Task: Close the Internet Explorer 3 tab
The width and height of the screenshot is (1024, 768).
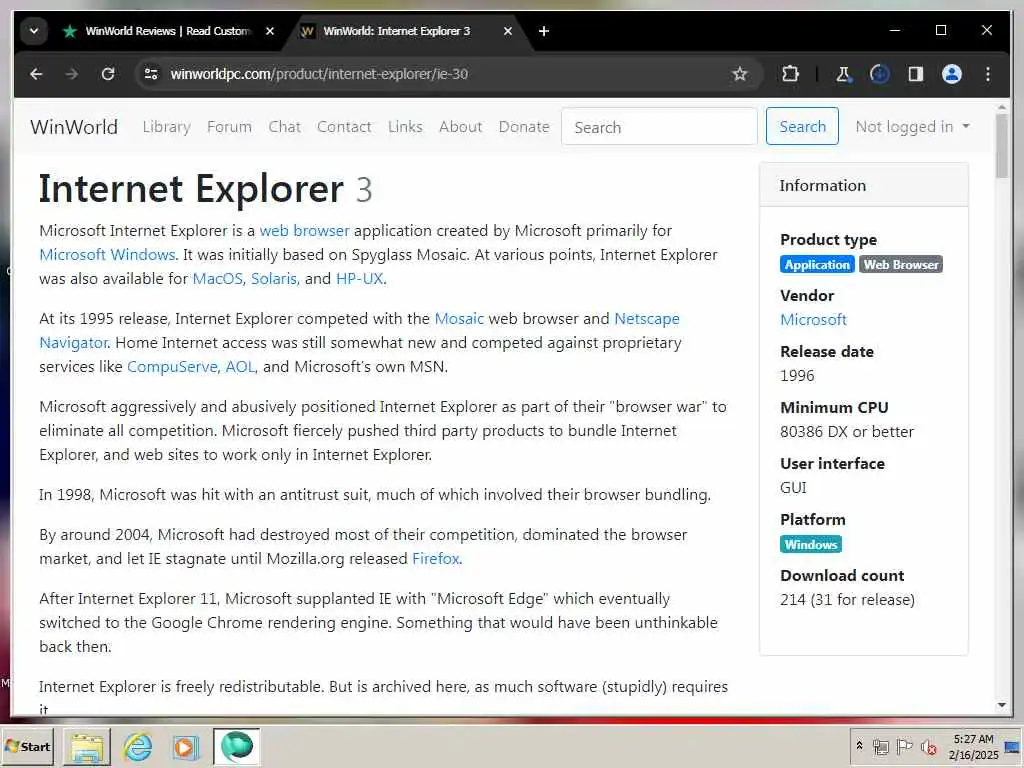Action: point(507,31)
